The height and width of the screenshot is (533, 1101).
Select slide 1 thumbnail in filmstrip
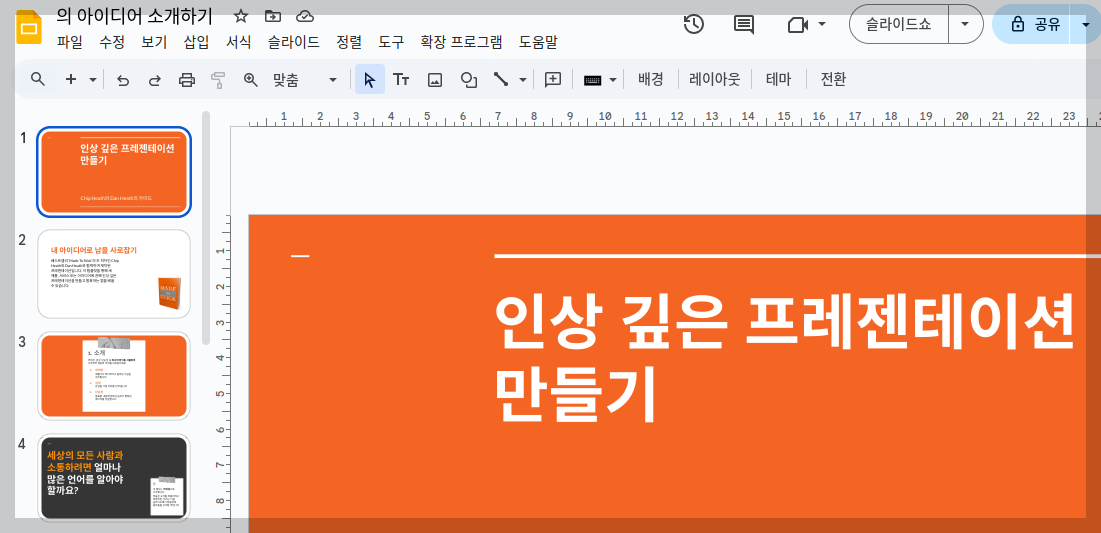pyautogui.click(x=114, y=172)
